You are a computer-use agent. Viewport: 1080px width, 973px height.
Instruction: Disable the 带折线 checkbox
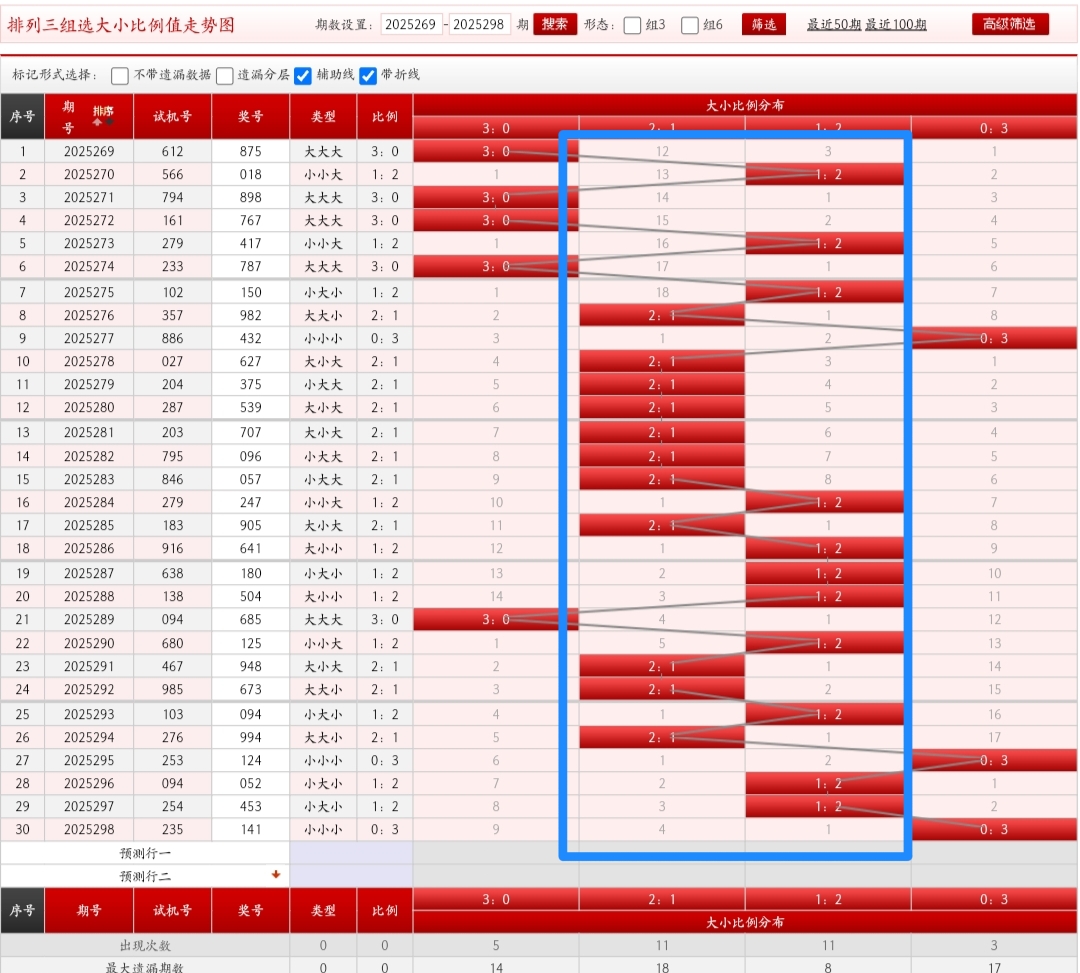click(368, 76)
